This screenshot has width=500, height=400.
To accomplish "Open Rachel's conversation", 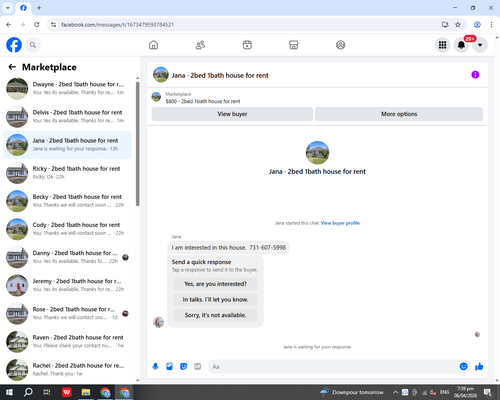I will [x=67, y=370].
